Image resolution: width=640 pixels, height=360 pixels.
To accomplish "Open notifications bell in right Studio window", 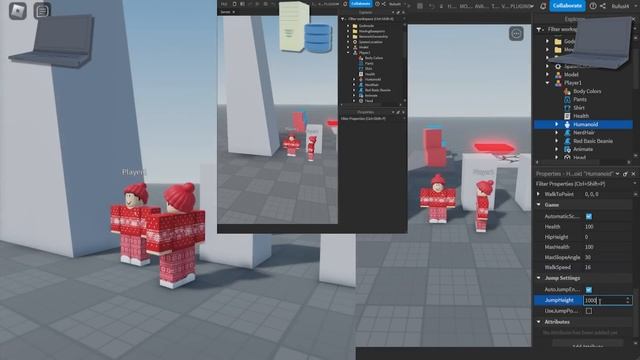I will pyautogui.click(x=543, y=6).
